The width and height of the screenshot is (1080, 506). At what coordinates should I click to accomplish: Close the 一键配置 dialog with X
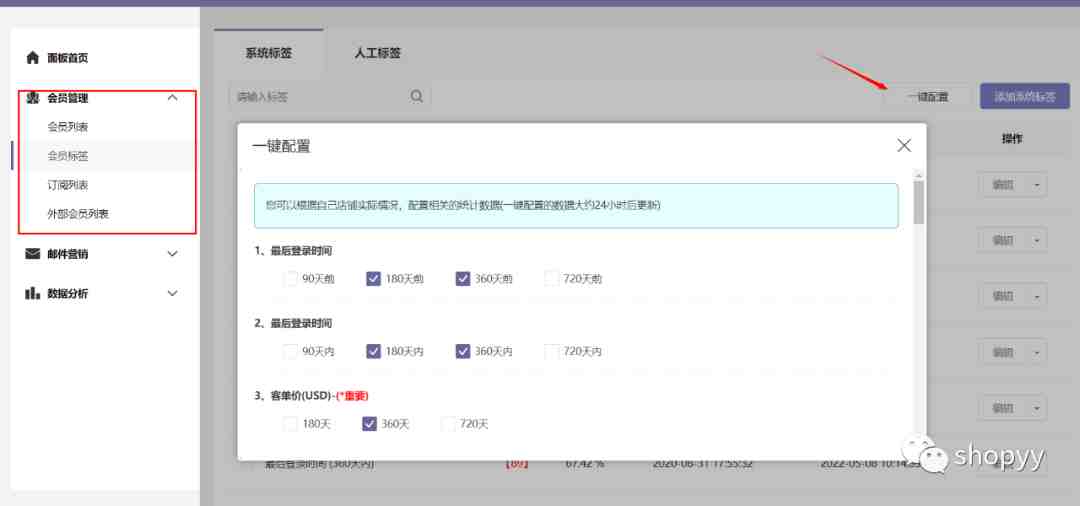coord(904,146)
